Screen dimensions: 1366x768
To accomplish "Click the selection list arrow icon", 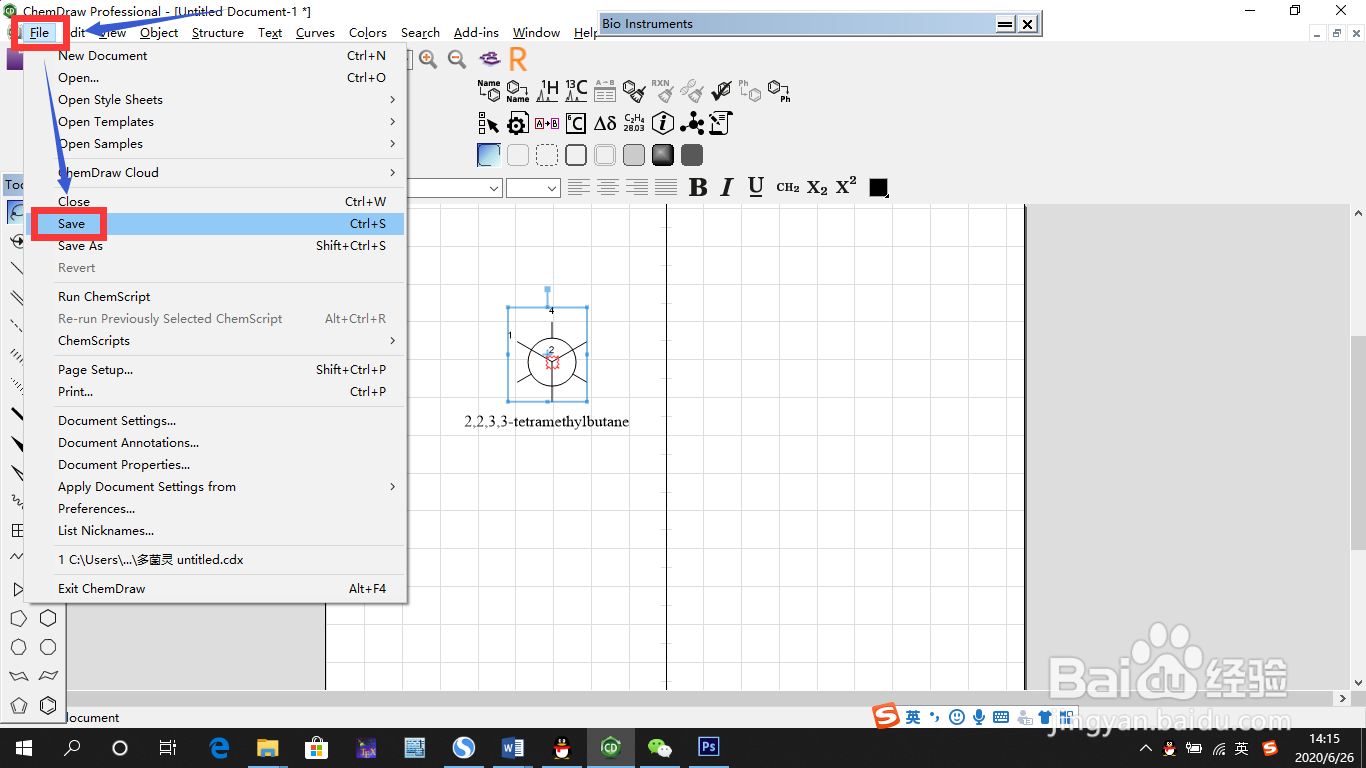I will pos(489,123).
